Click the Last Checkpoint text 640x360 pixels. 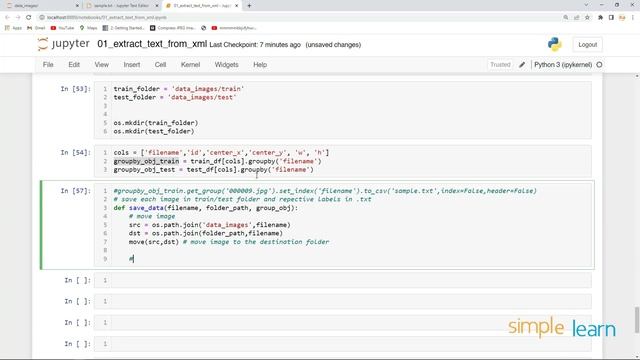tap(255, 45)
